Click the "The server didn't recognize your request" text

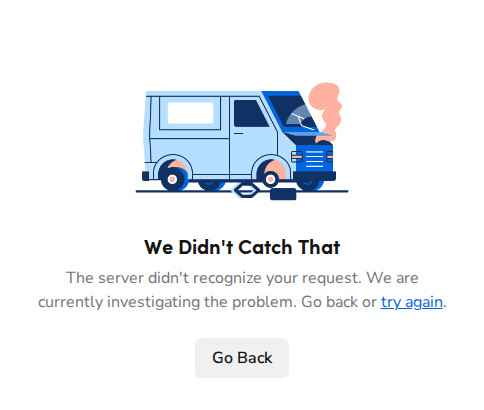click(214, 278)
